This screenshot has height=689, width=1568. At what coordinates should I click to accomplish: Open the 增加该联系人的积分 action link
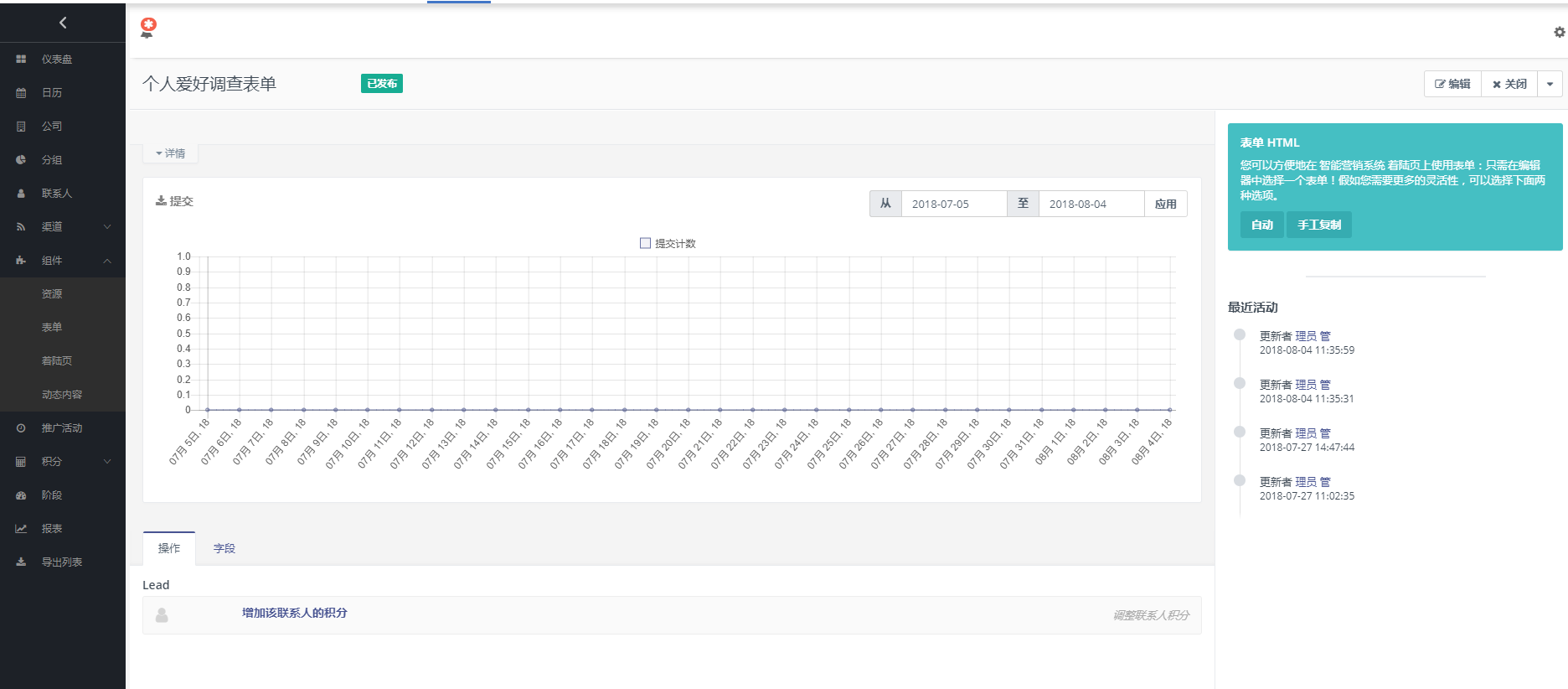click(x=294, y=613)
